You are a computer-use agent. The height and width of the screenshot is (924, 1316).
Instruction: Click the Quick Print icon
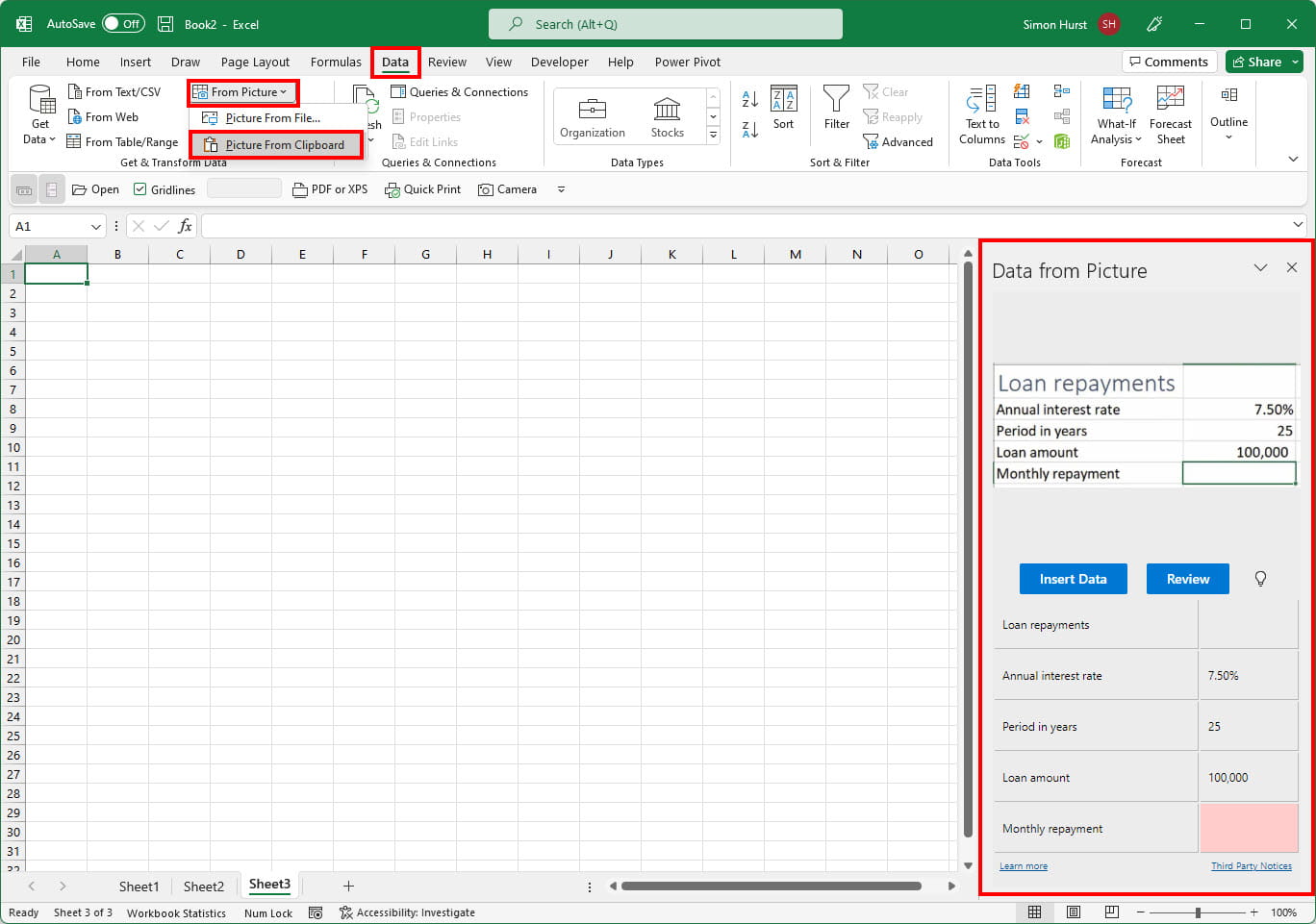(x=422, y=189)
